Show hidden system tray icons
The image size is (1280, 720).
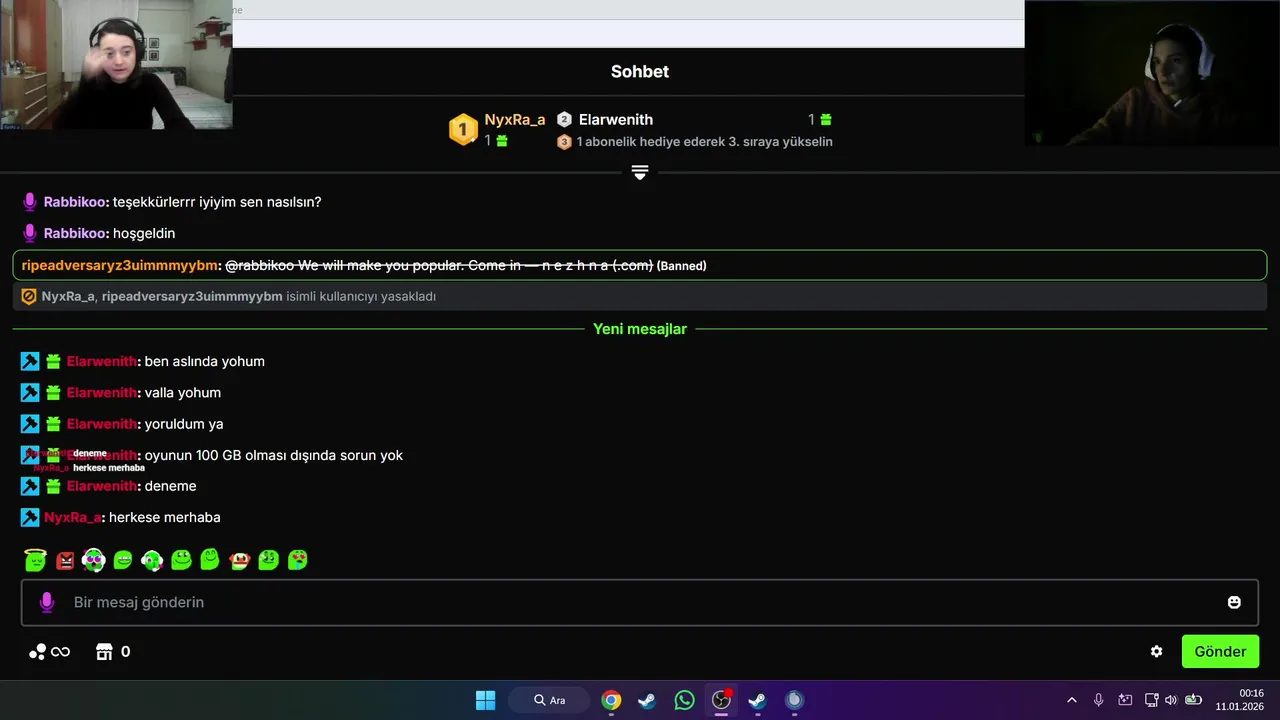(x=1072, y=700)
